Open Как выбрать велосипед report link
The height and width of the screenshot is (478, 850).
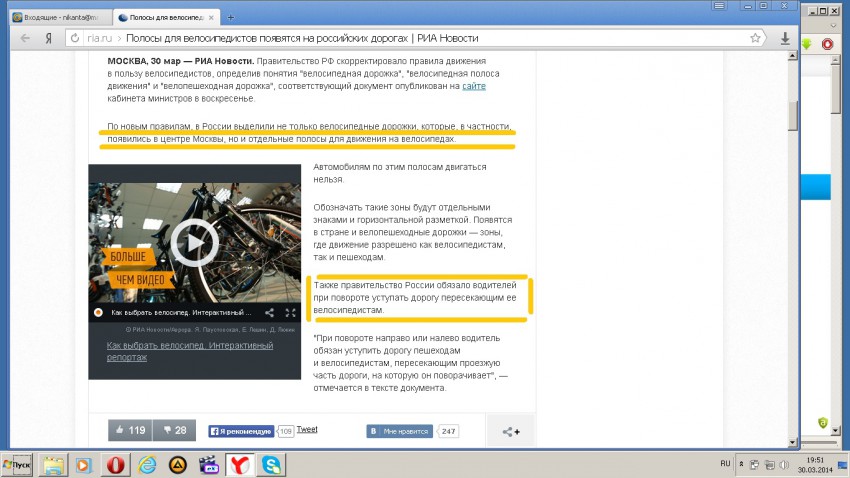point(190,351)
